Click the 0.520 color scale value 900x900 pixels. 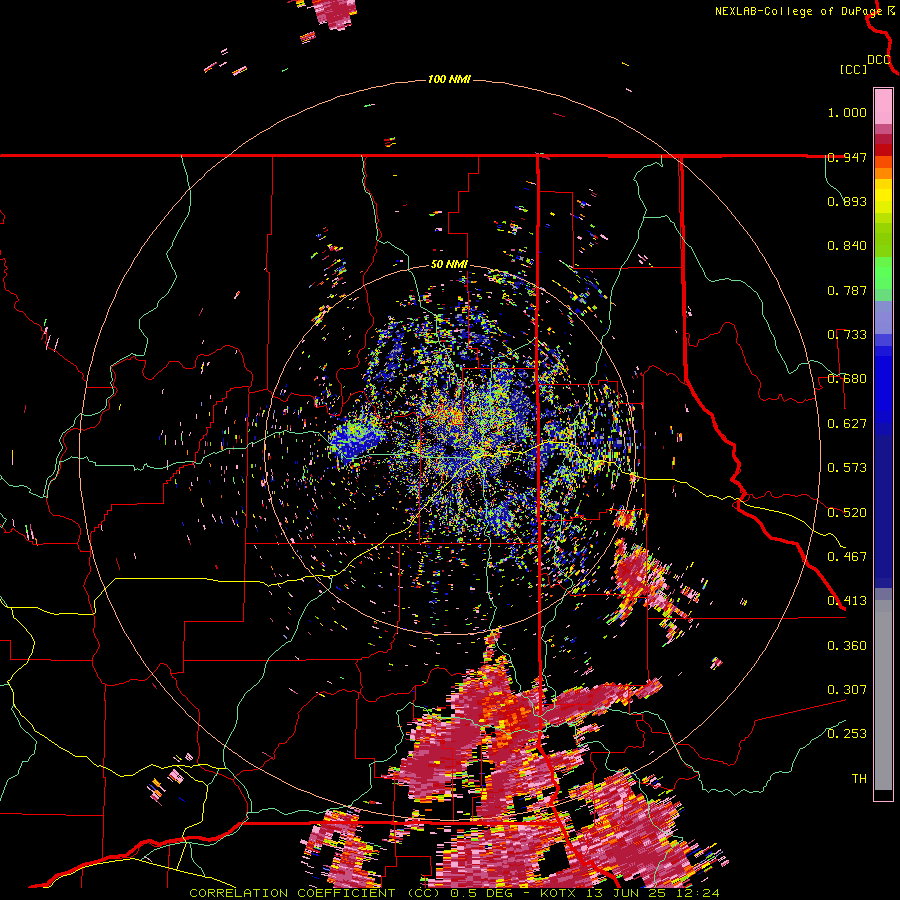click(847, 512)
